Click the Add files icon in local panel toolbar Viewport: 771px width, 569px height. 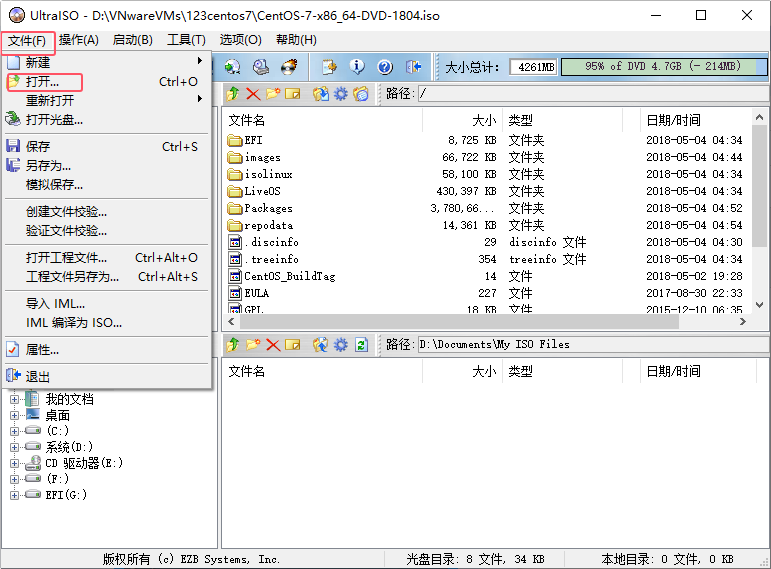coord(321,345)
